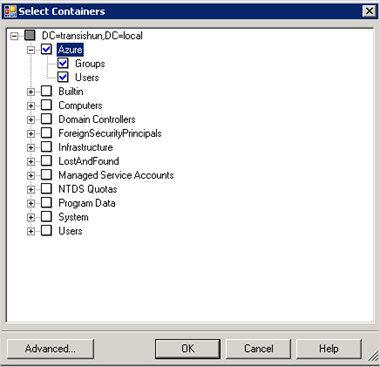380x367 pixels.
Task: Collapse the DC=transishun,DC=local root node
Action: (14, 36)
